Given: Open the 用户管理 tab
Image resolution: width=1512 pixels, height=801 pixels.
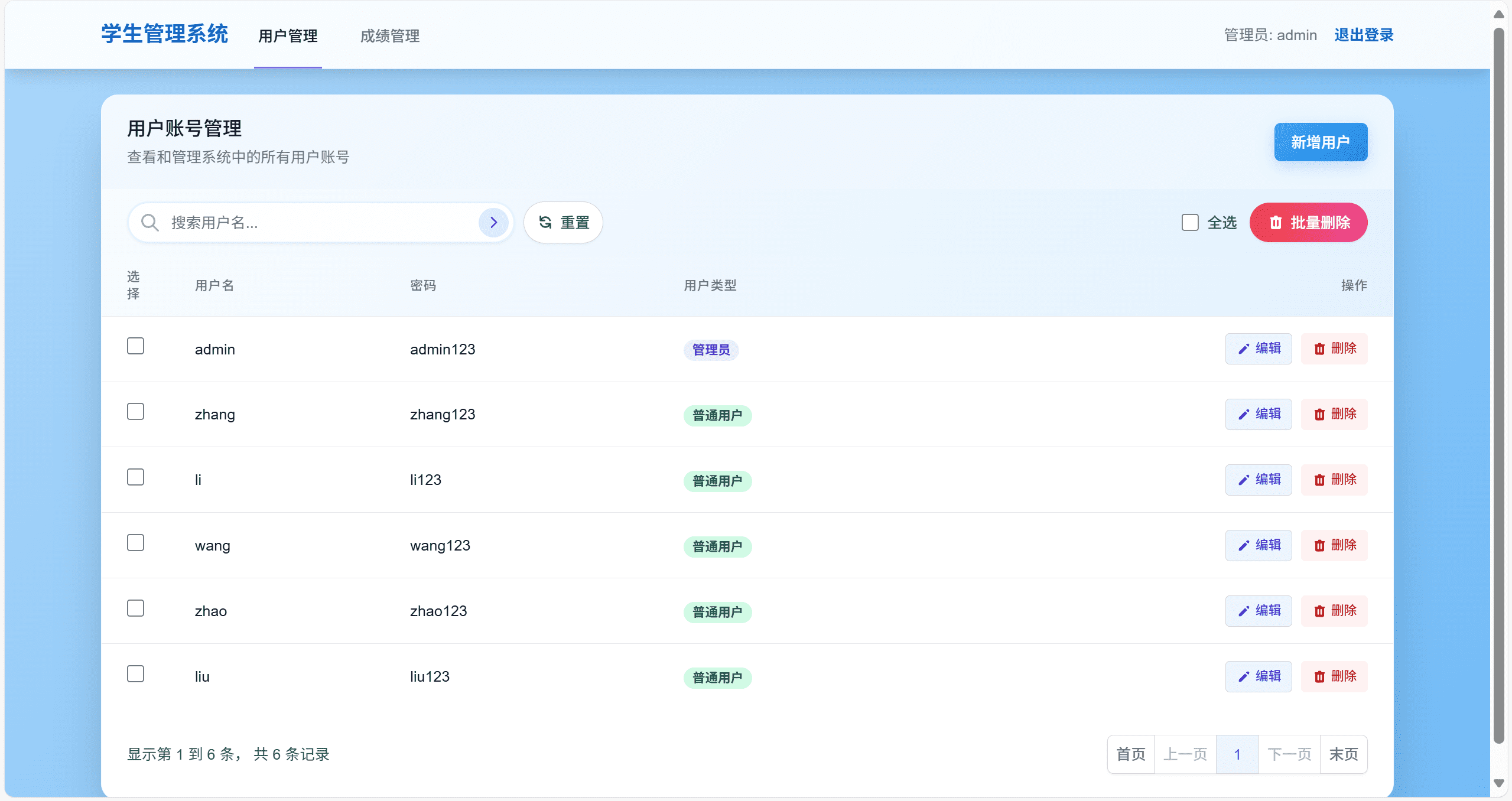Looking at the screenshot, I should [x=287, y=36].
